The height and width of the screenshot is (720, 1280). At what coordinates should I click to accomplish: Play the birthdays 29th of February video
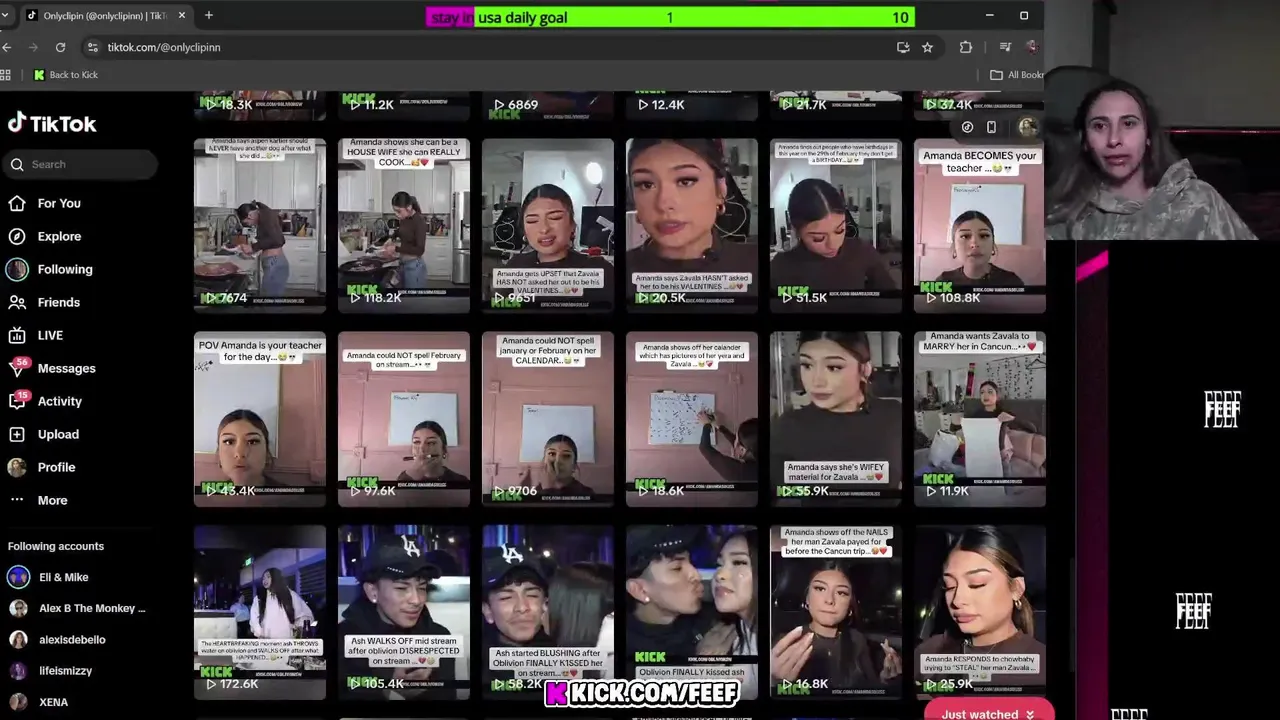[x=836, y=226]
